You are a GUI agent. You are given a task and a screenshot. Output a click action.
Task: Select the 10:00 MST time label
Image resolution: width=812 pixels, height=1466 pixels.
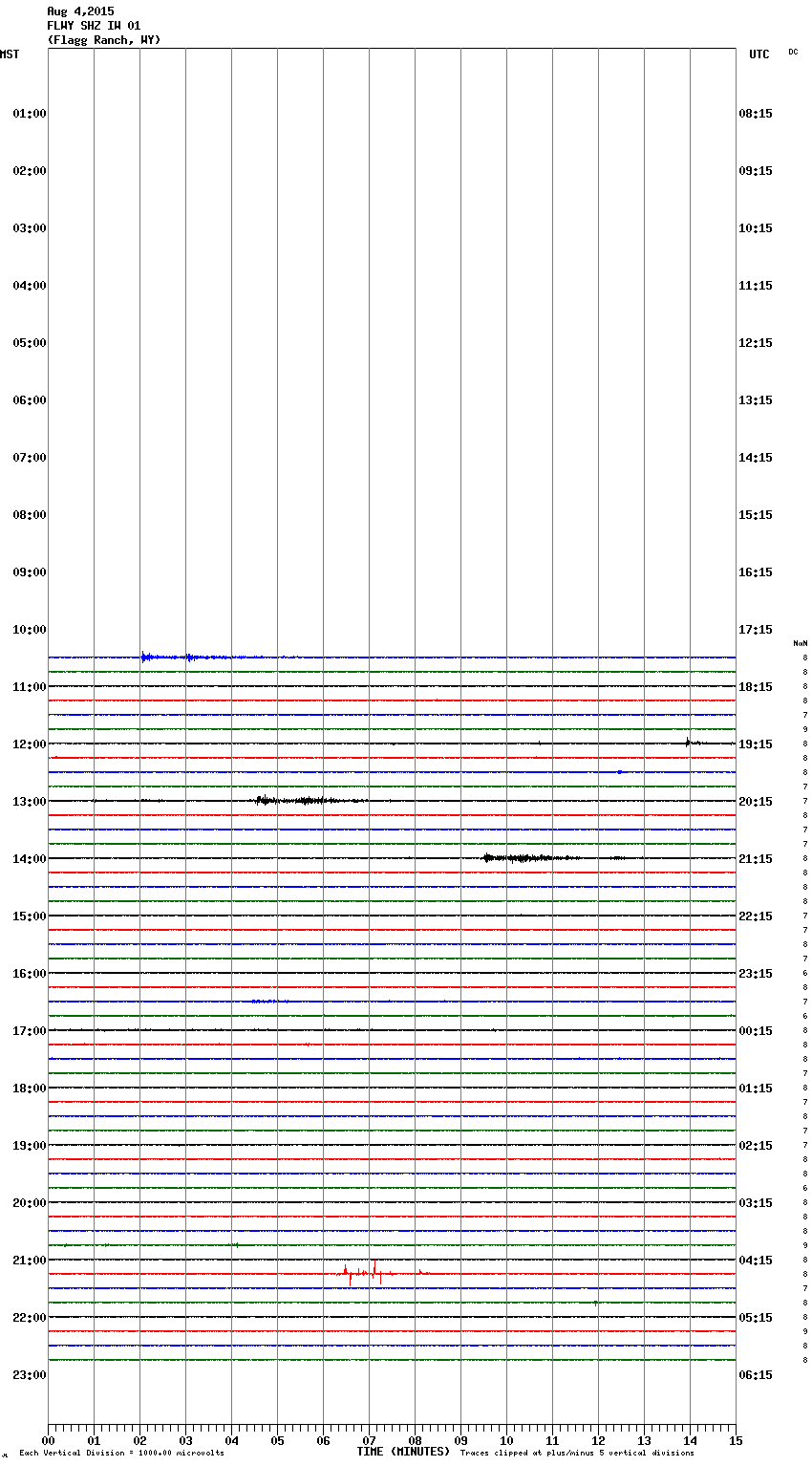pyautogui.click(x=30, y=630)
